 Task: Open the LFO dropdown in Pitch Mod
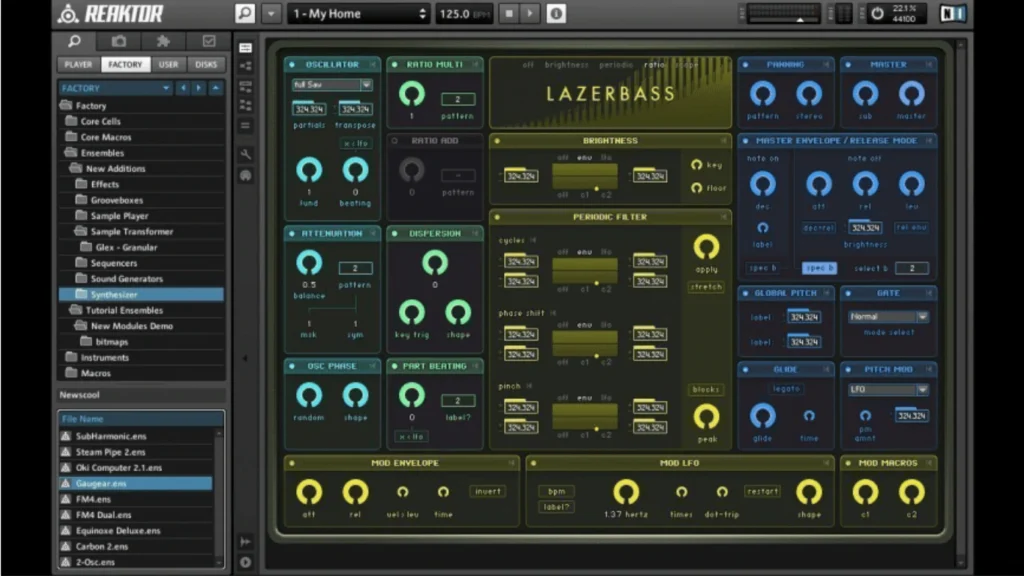[890, 390]
